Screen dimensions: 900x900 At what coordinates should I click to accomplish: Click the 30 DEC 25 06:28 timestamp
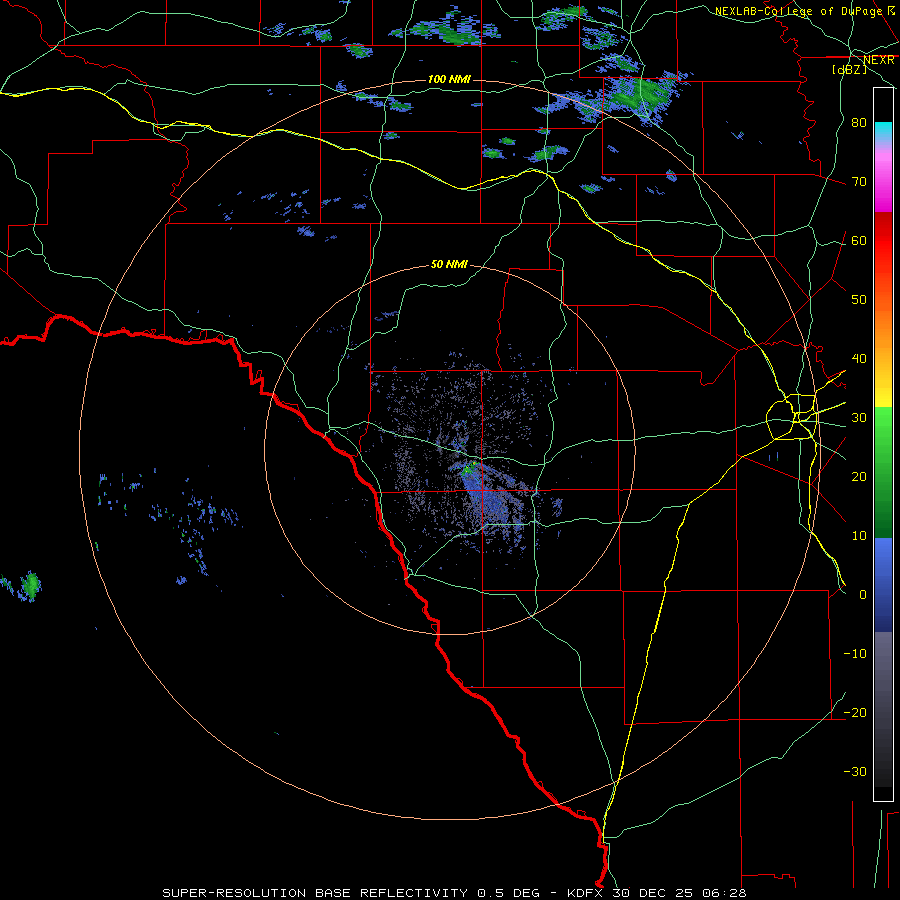(x=679, y=893)
